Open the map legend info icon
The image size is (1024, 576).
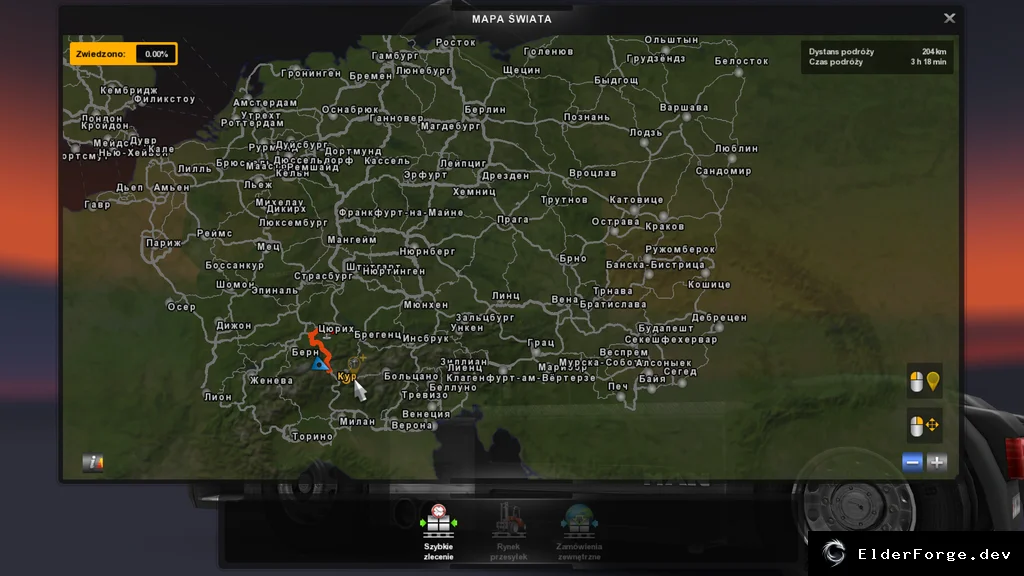coord(93,462)
